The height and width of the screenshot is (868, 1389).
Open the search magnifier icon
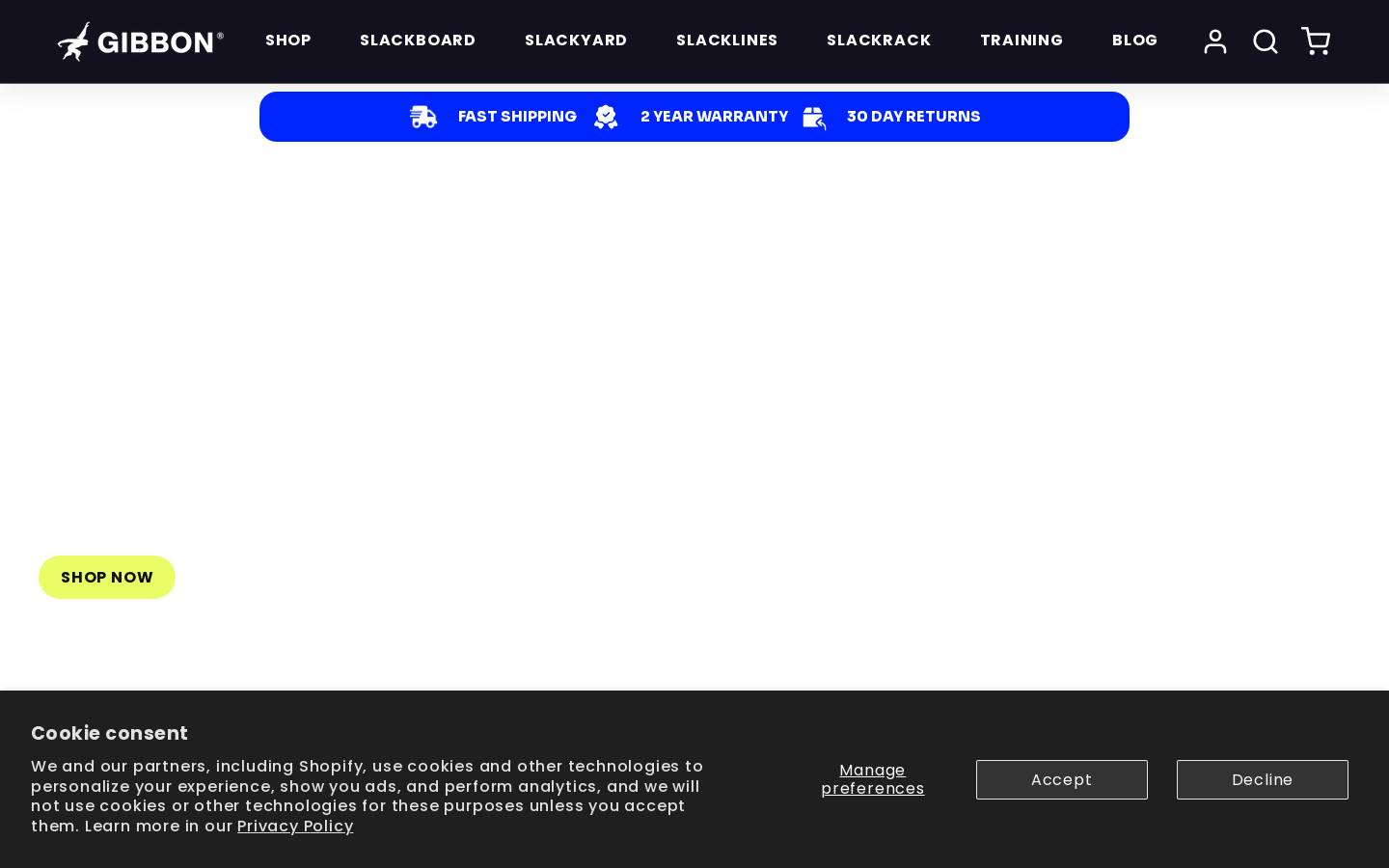[x=1266, y=41]
